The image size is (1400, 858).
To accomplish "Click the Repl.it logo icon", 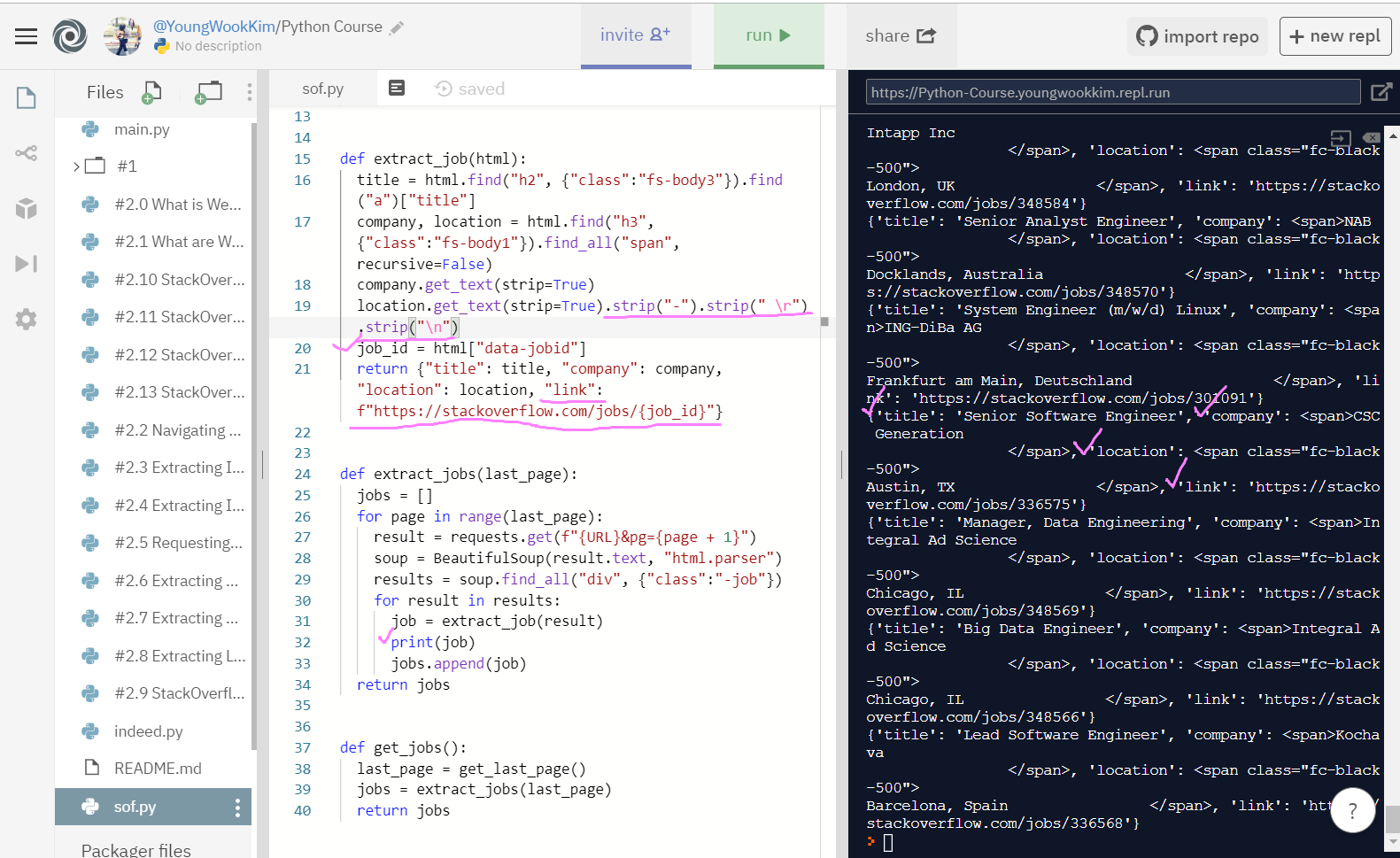I will [x=70, y=36].
